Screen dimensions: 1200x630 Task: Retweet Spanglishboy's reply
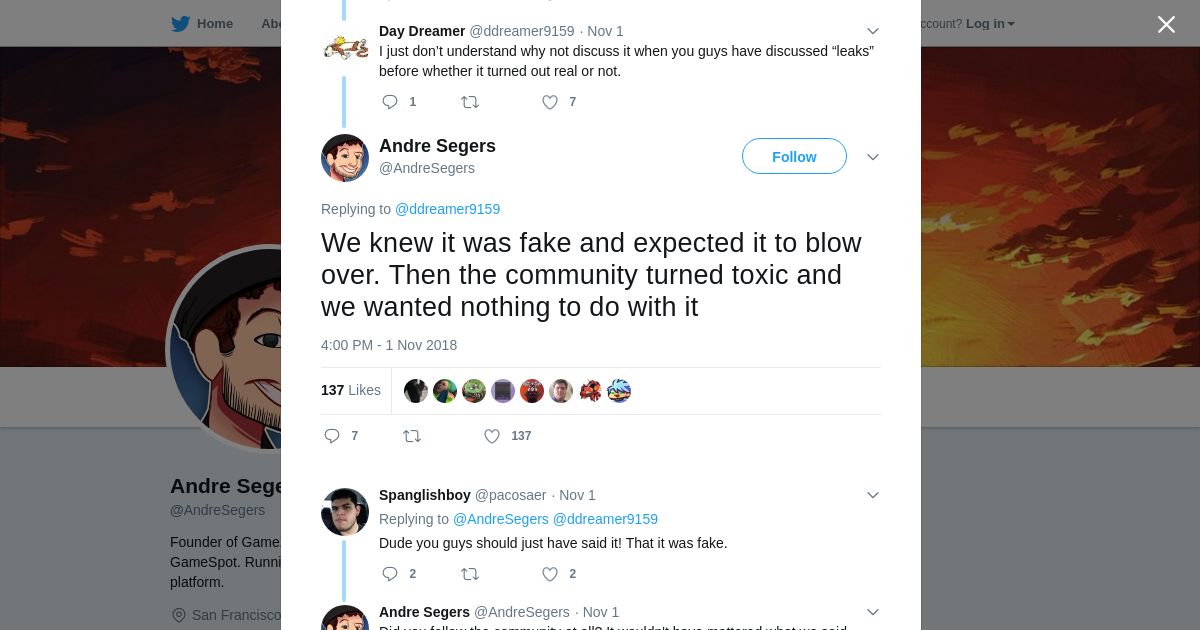(469, 574)
